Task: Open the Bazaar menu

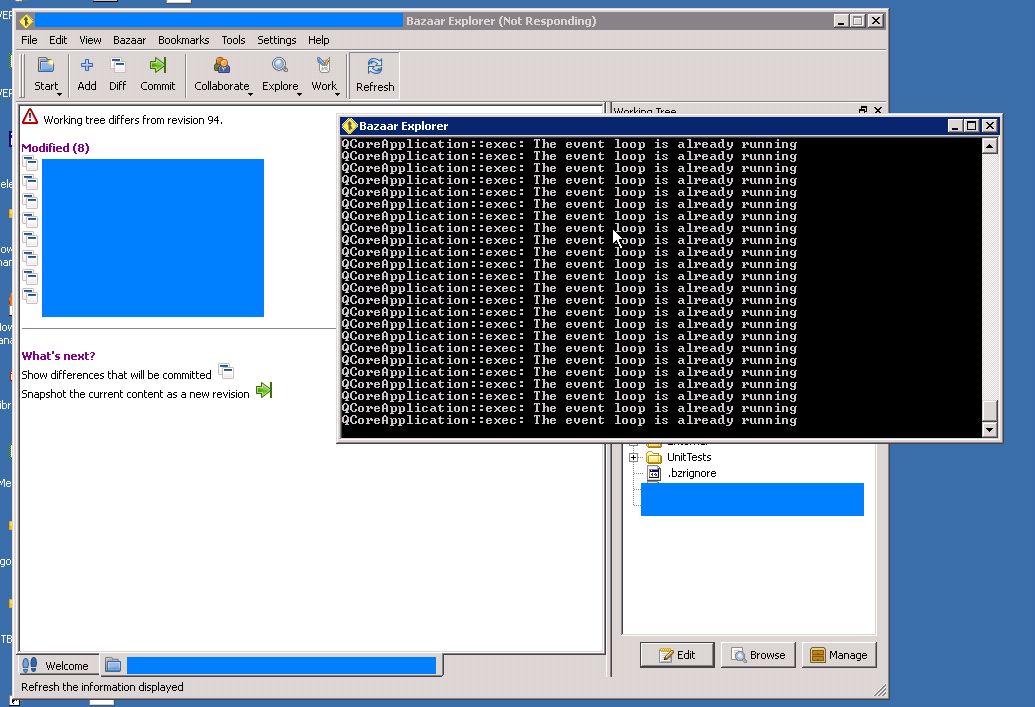Action: click(129, 40)
